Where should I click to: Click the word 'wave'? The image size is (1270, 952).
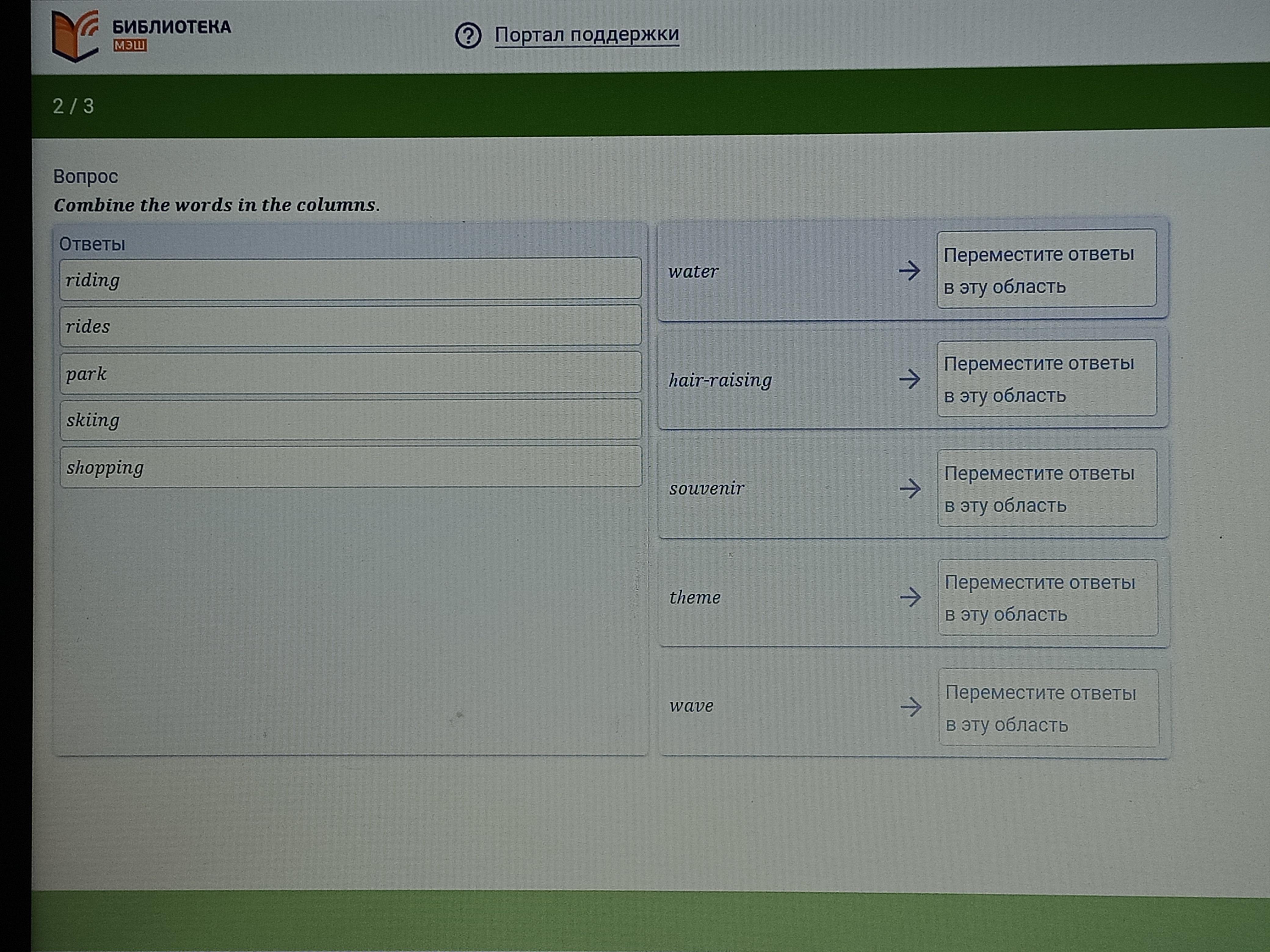tap(691, 706)
